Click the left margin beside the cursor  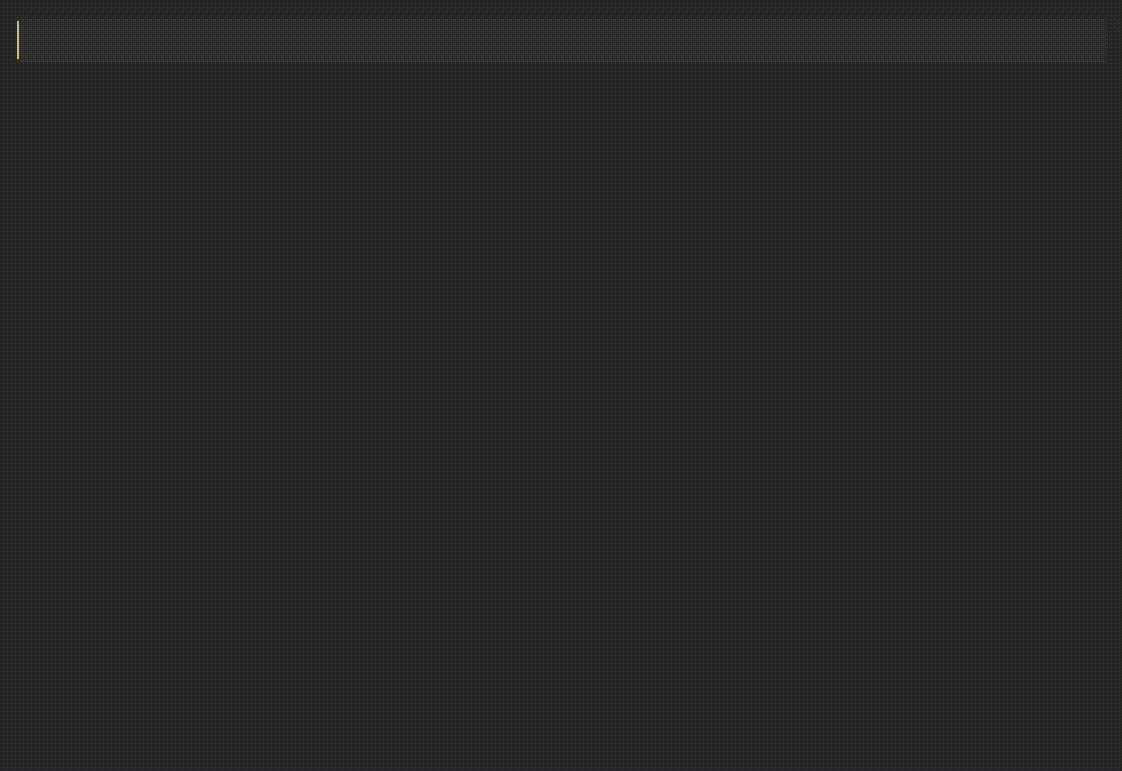pyautogui.click(x=8, y=40)
